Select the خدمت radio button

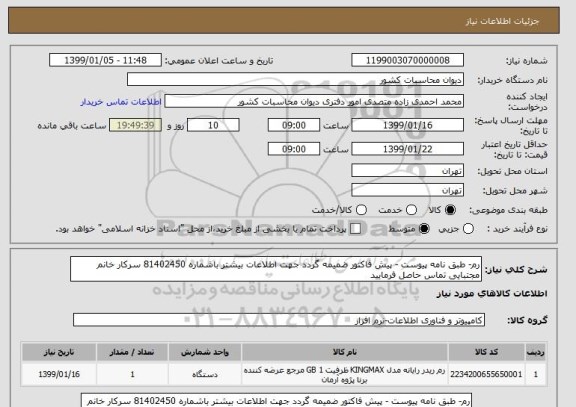tap(411, 210)
